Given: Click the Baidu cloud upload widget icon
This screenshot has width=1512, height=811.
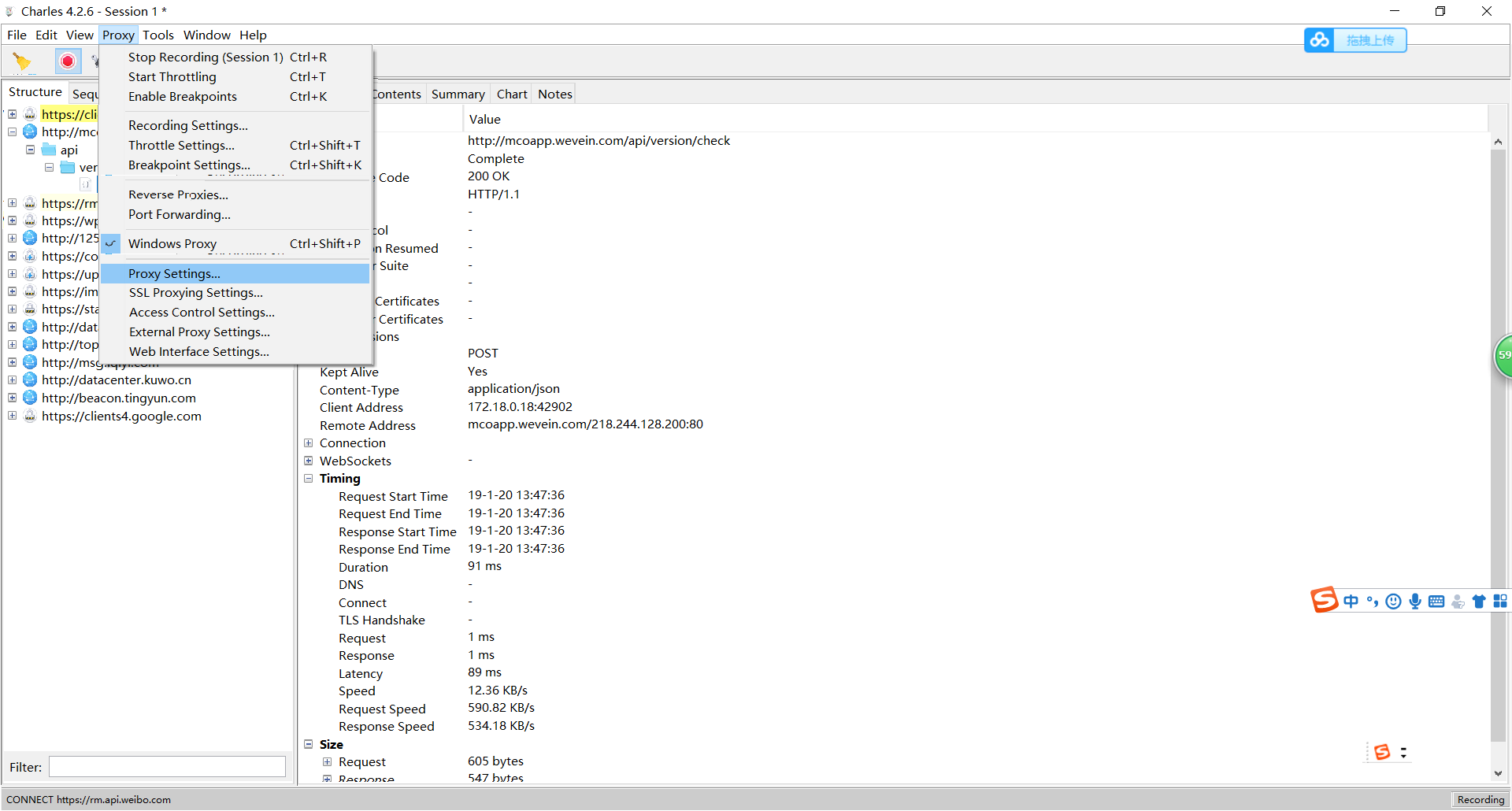Looking at the screenshot, I should (1320, 40).
